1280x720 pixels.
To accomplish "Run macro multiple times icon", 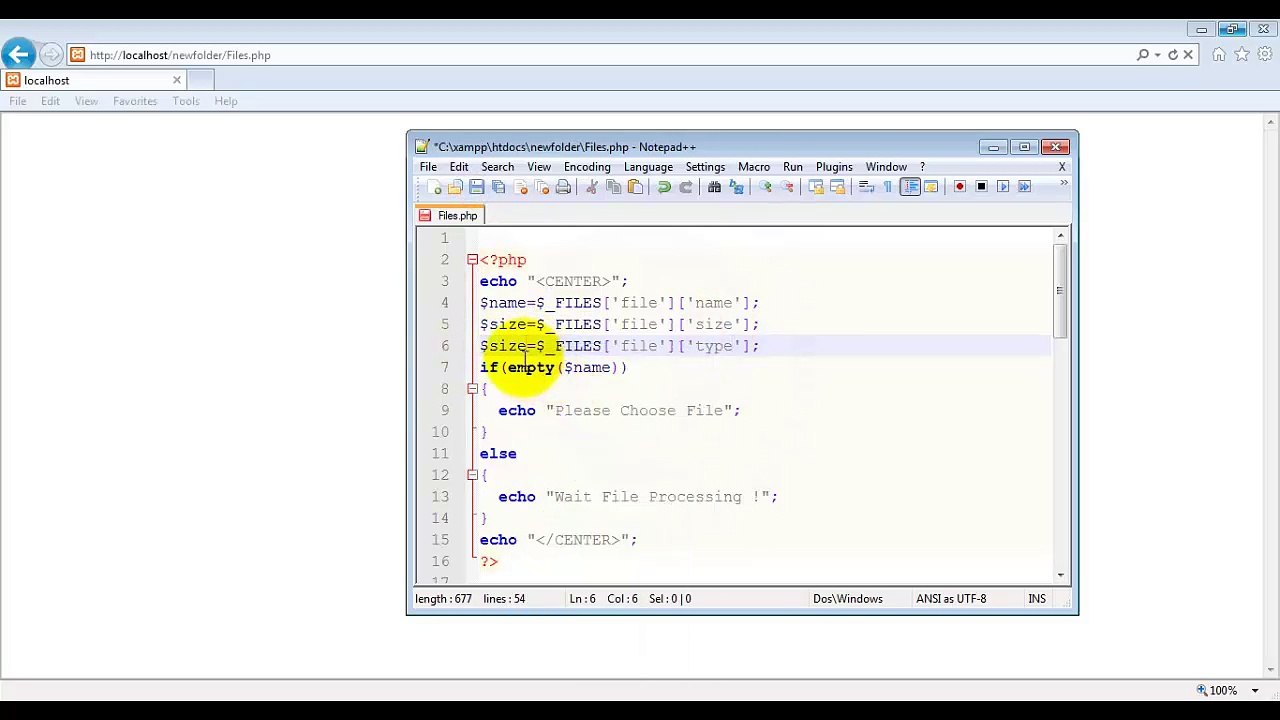I will click(x=1024, y=187).
